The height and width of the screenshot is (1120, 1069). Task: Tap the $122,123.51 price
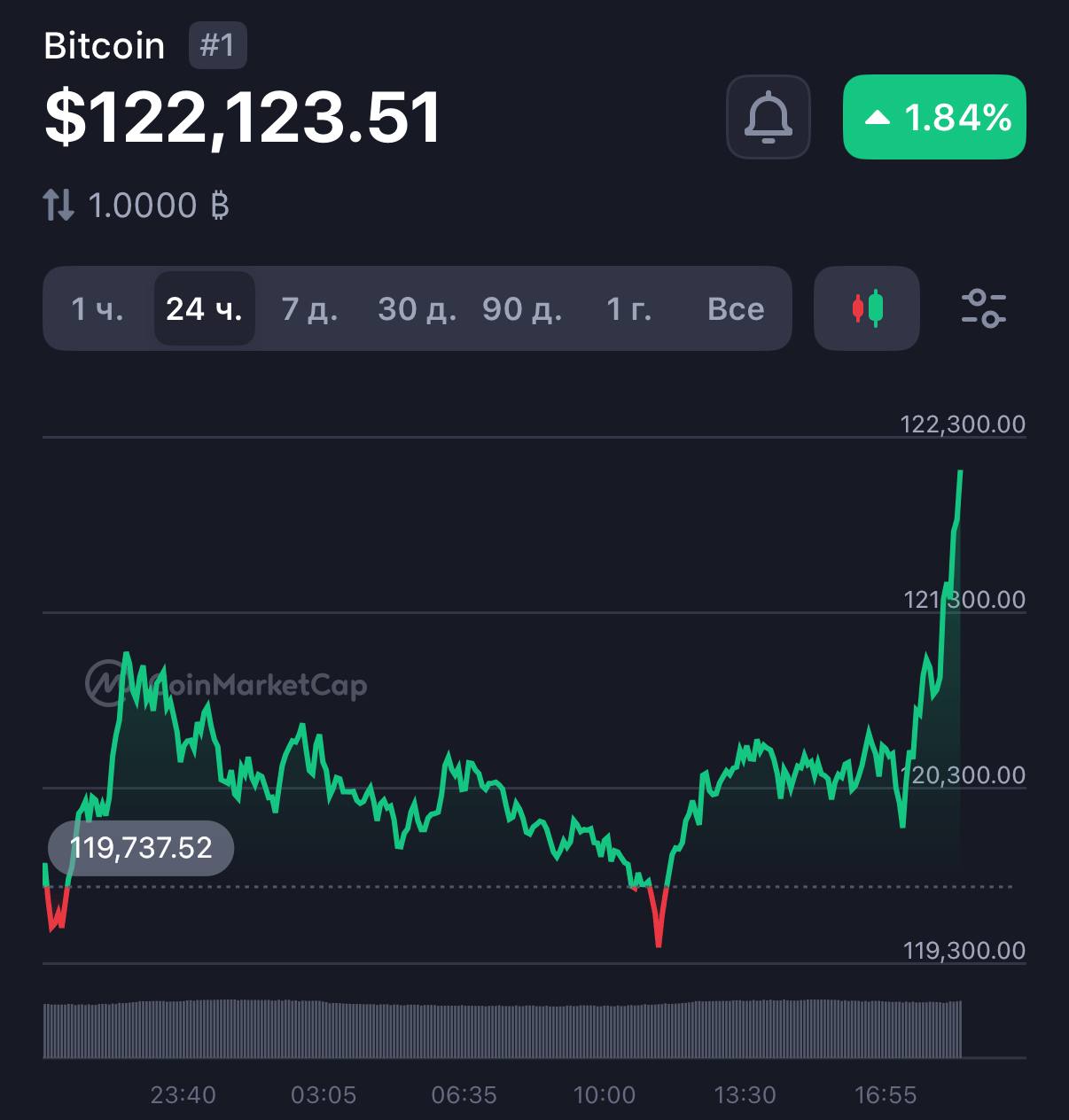(x=243, y=117)
